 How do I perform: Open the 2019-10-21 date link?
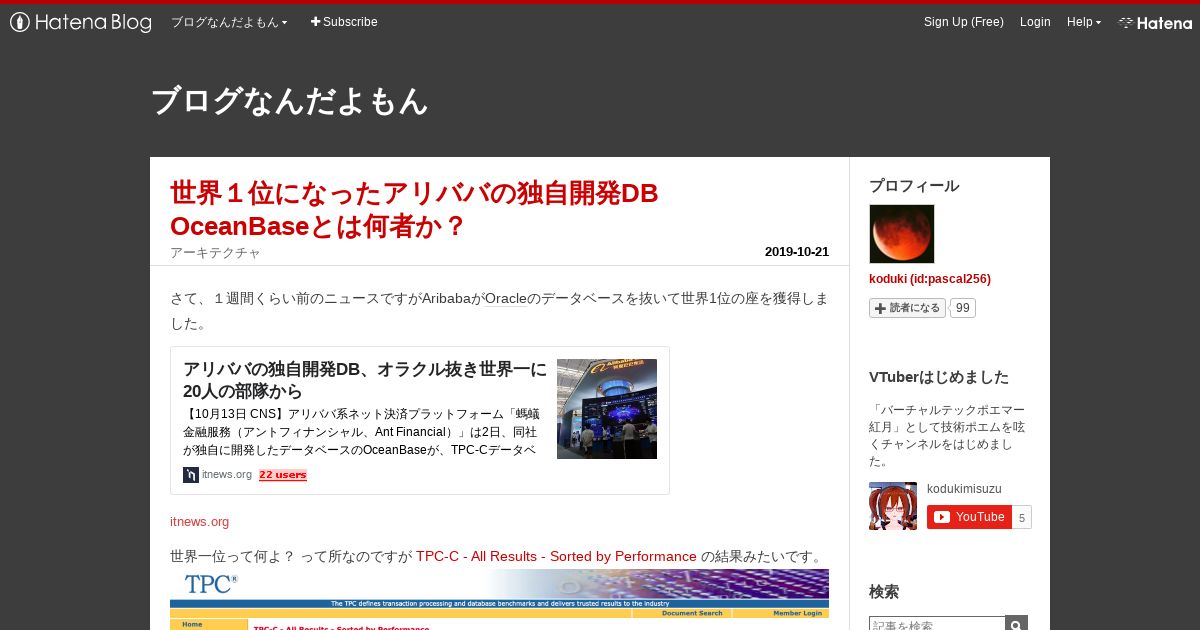click(x=797, y=252)
